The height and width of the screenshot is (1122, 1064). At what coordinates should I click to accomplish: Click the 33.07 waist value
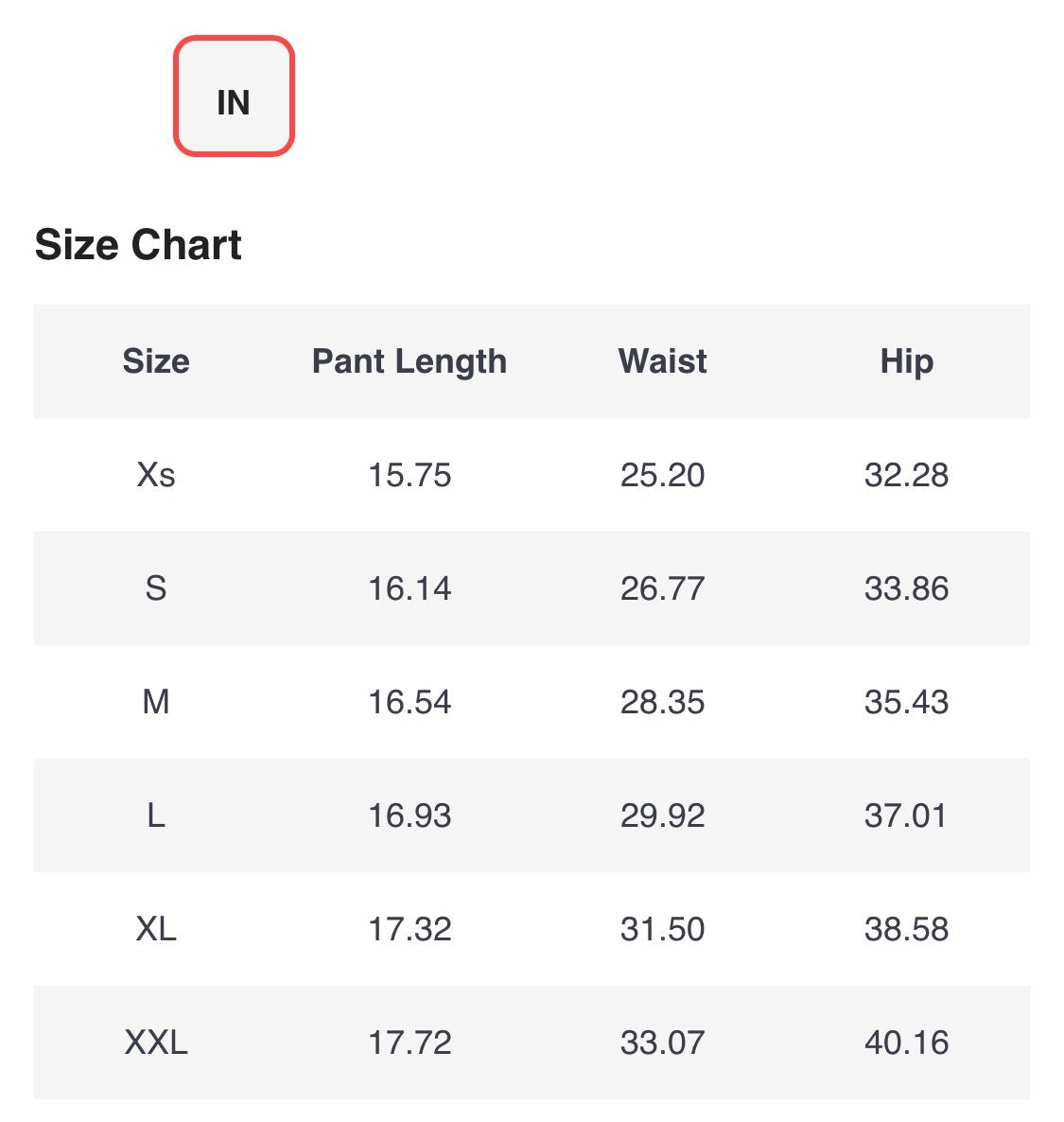coord(662,1043)
